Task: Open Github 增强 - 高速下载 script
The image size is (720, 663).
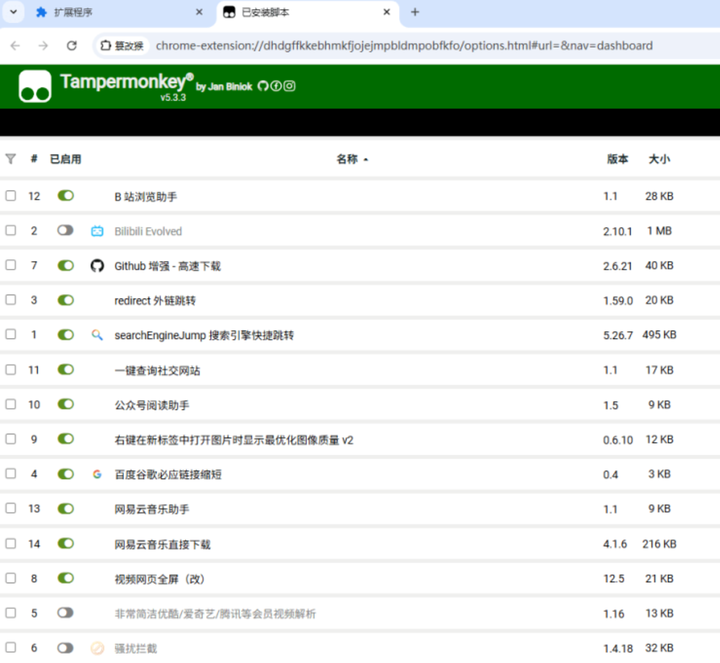Action: [168, 266]
